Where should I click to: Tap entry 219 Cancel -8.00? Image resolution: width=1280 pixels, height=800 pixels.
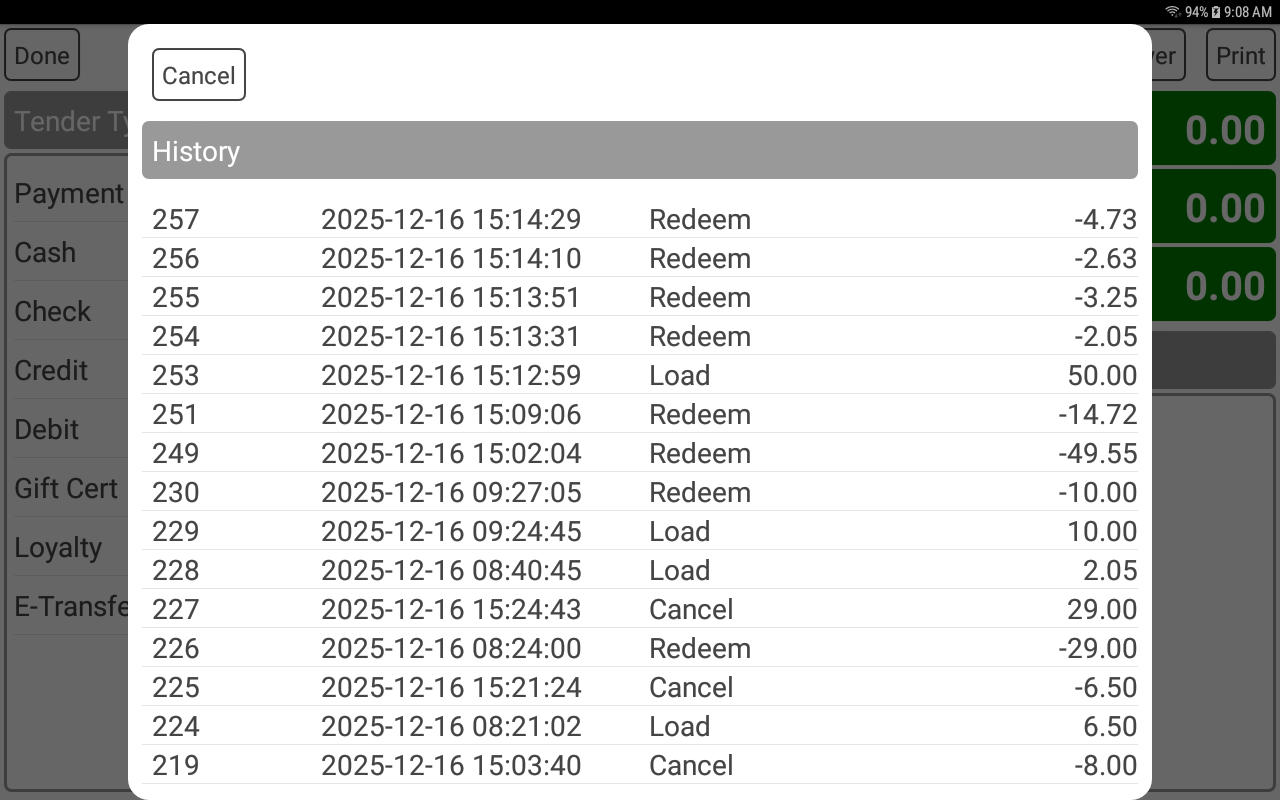[x=640, y=765]
